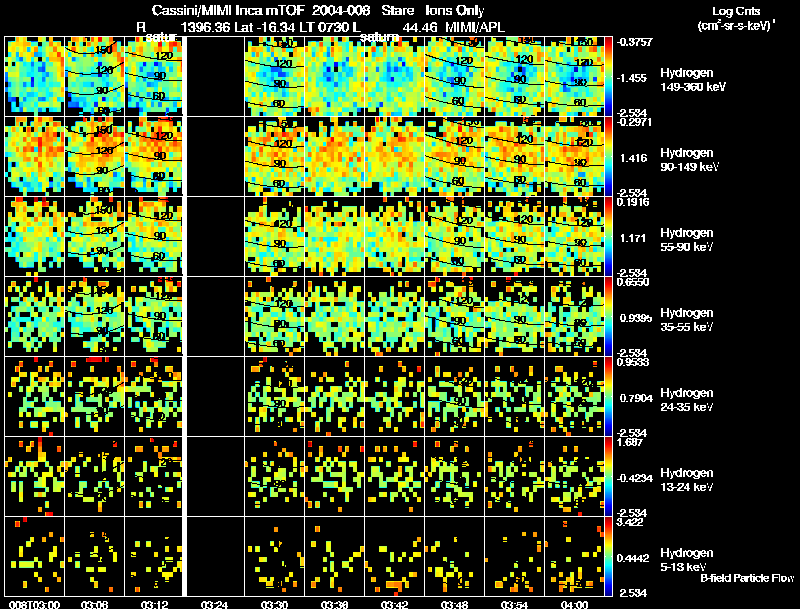This screenshot has width=800, height=609.
Task: Click the -0.2971 color scale value
Action: [634, 122]
